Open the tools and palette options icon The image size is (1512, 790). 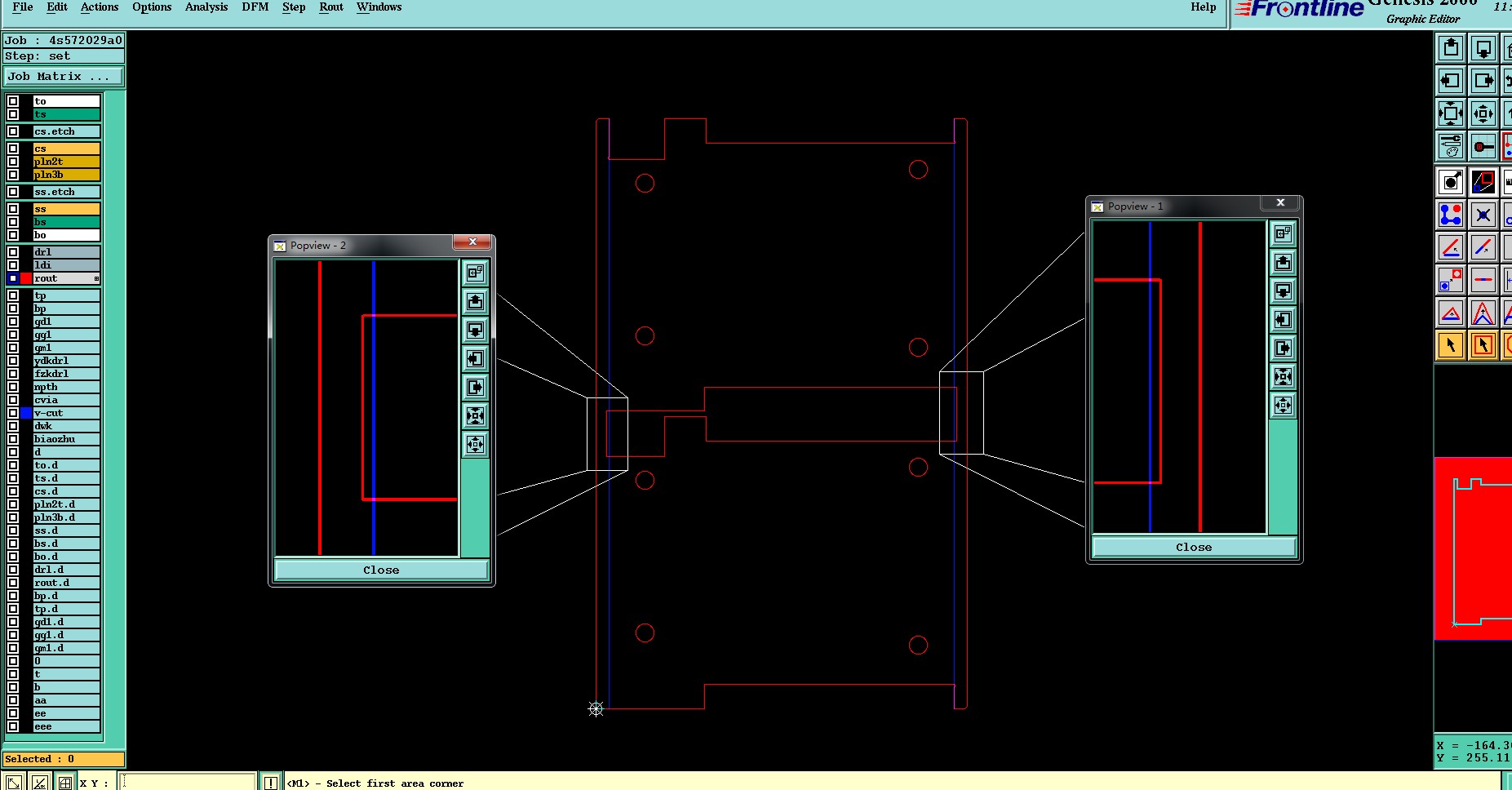click(x=1451, y=146)
